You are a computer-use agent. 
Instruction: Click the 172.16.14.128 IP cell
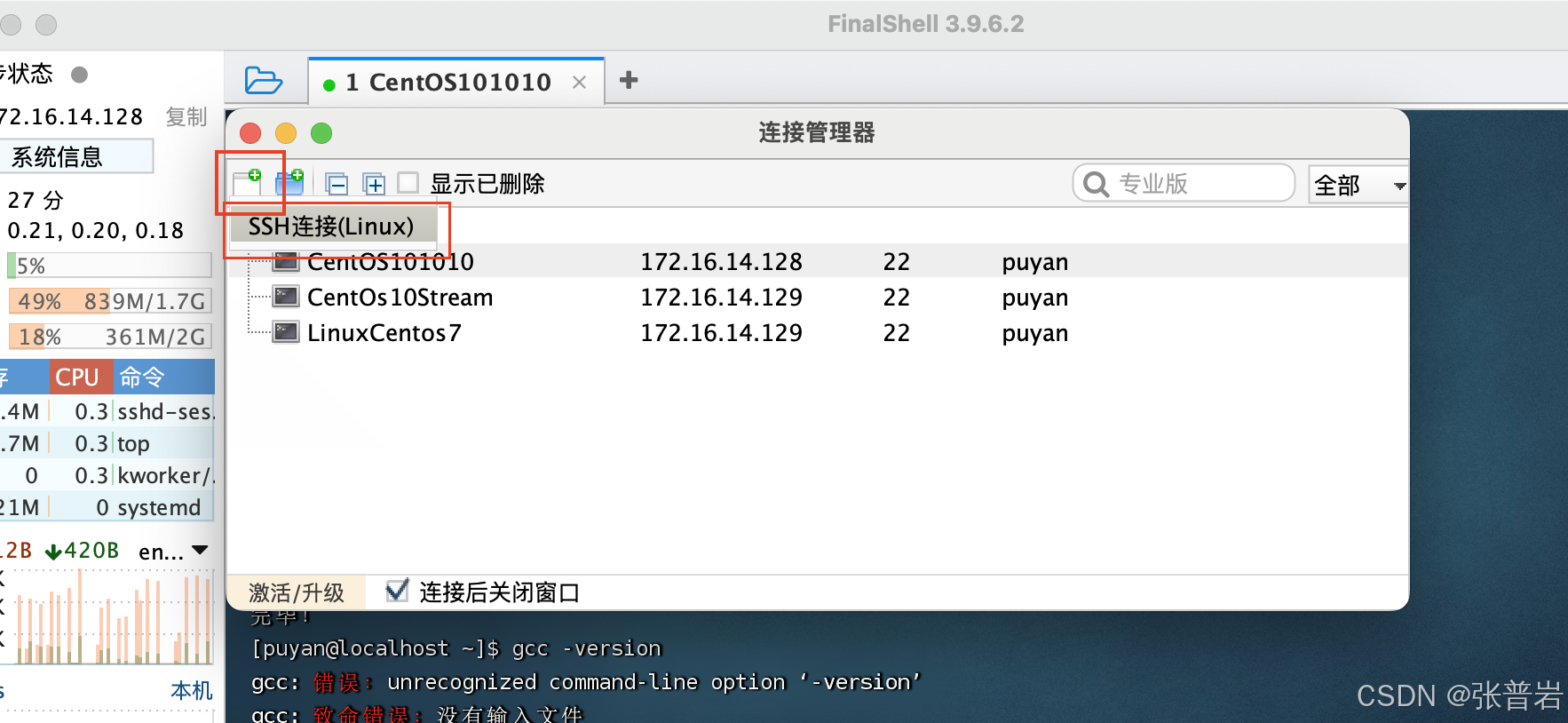(x=721, y=261)
